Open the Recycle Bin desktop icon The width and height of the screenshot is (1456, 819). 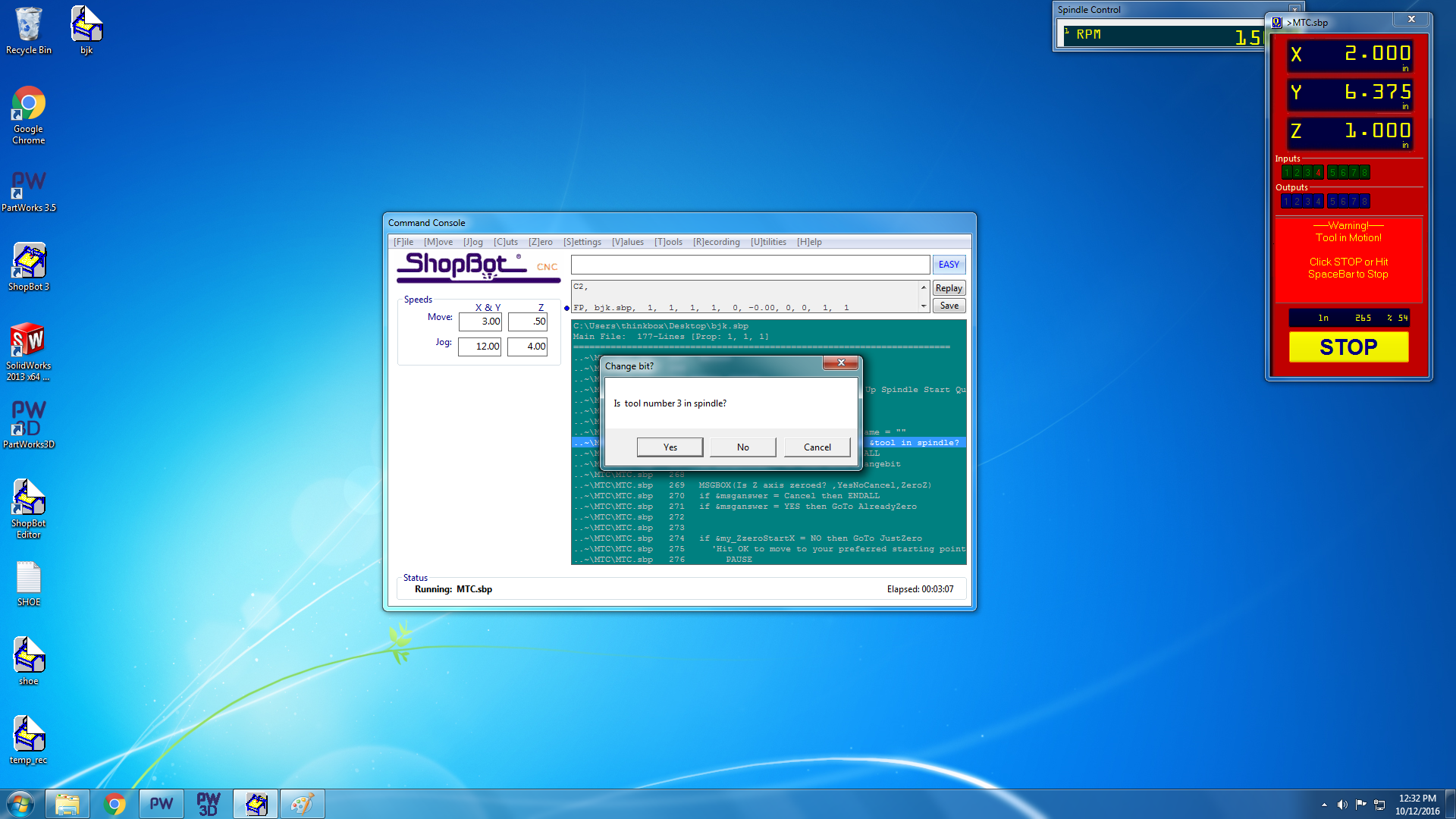click(x=29, y=30)
